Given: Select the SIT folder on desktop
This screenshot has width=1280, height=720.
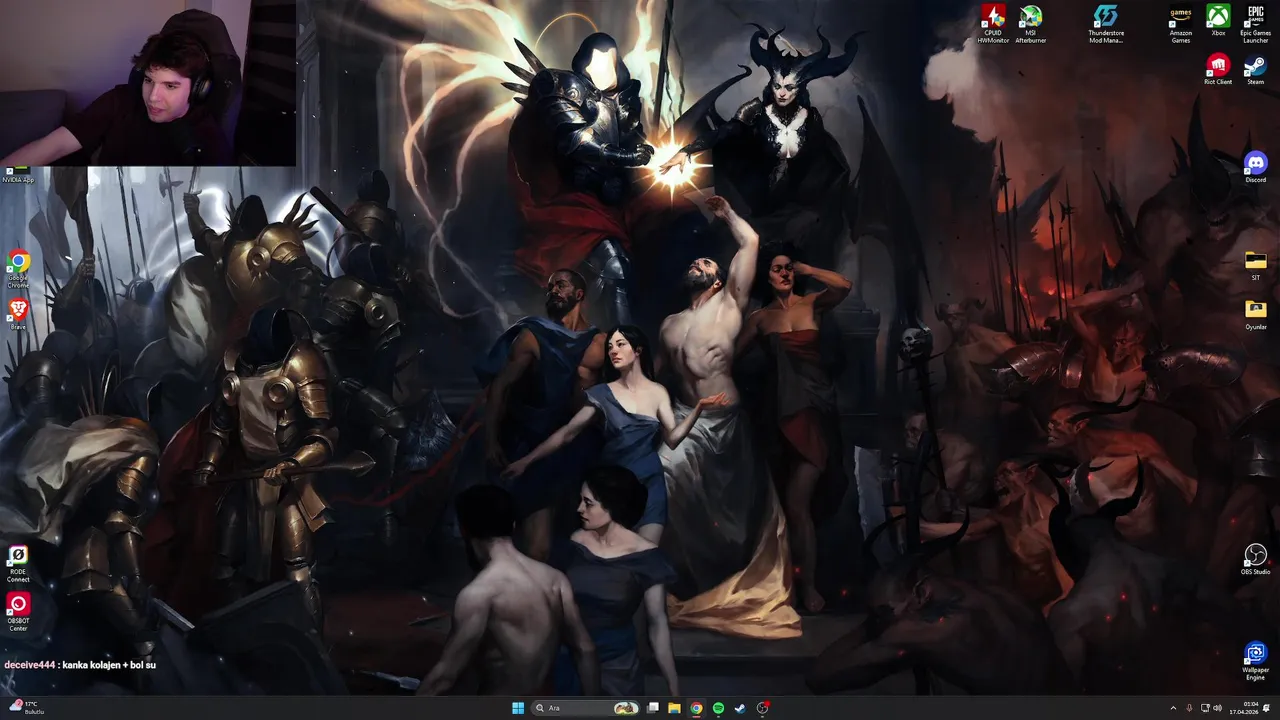Looking at the screenshot, I should [x=1255, y=265].
